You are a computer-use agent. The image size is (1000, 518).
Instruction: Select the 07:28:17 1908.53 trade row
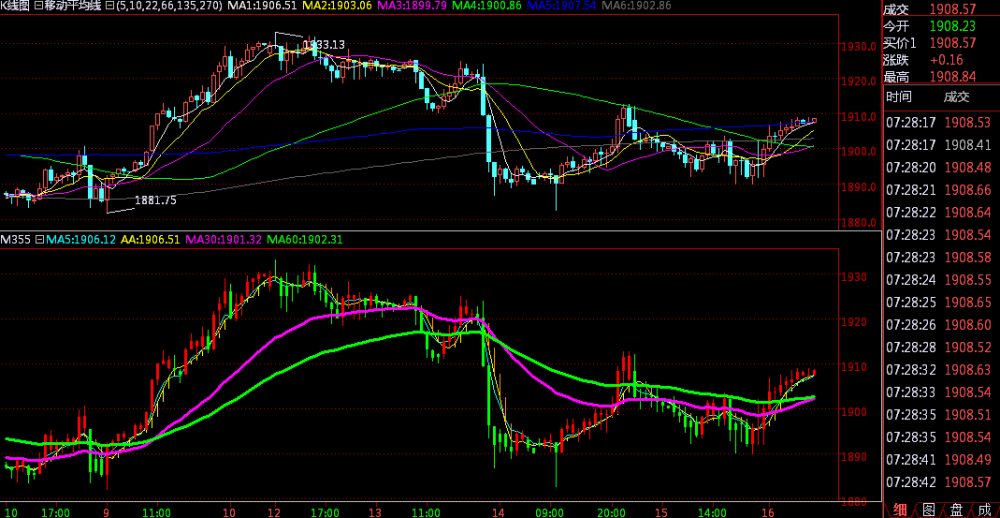click(x=941, y=121)
